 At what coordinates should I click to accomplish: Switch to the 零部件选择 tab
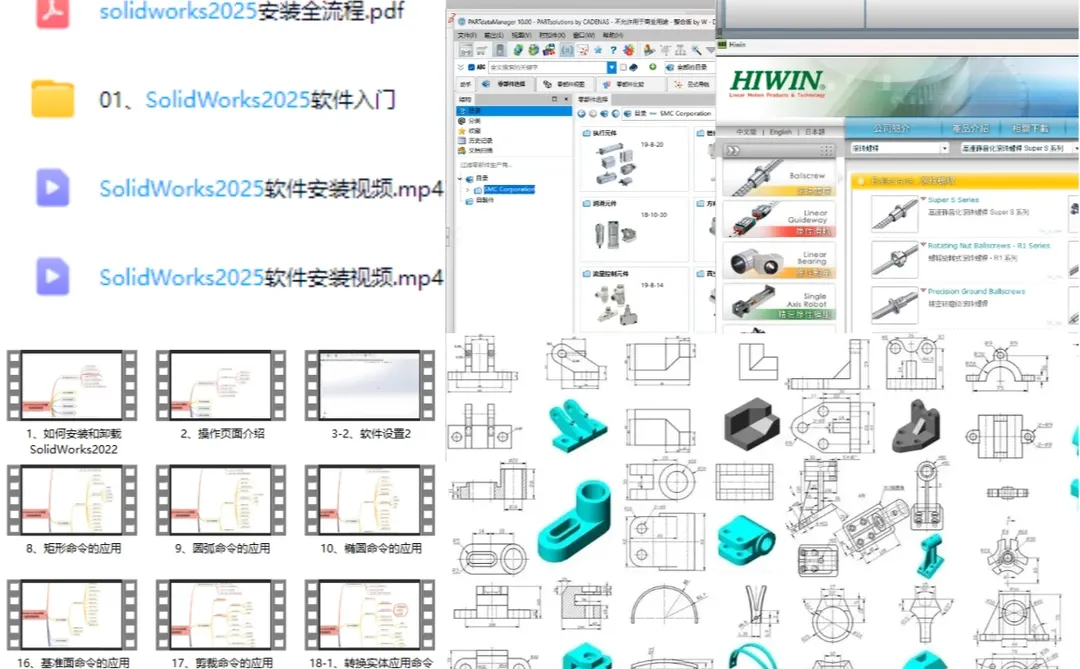(504, 84)
